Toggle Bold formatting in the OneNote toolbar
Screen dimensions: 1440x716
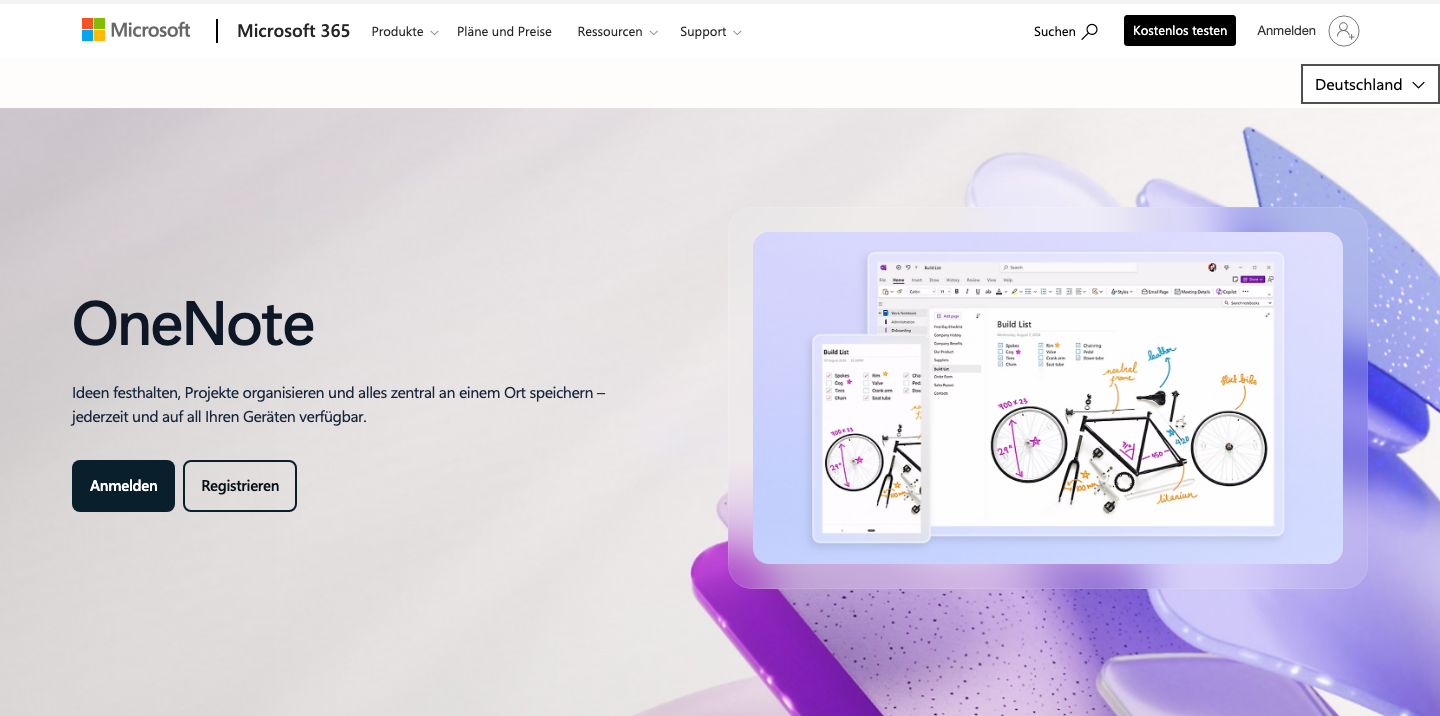[x=956, y=291]
